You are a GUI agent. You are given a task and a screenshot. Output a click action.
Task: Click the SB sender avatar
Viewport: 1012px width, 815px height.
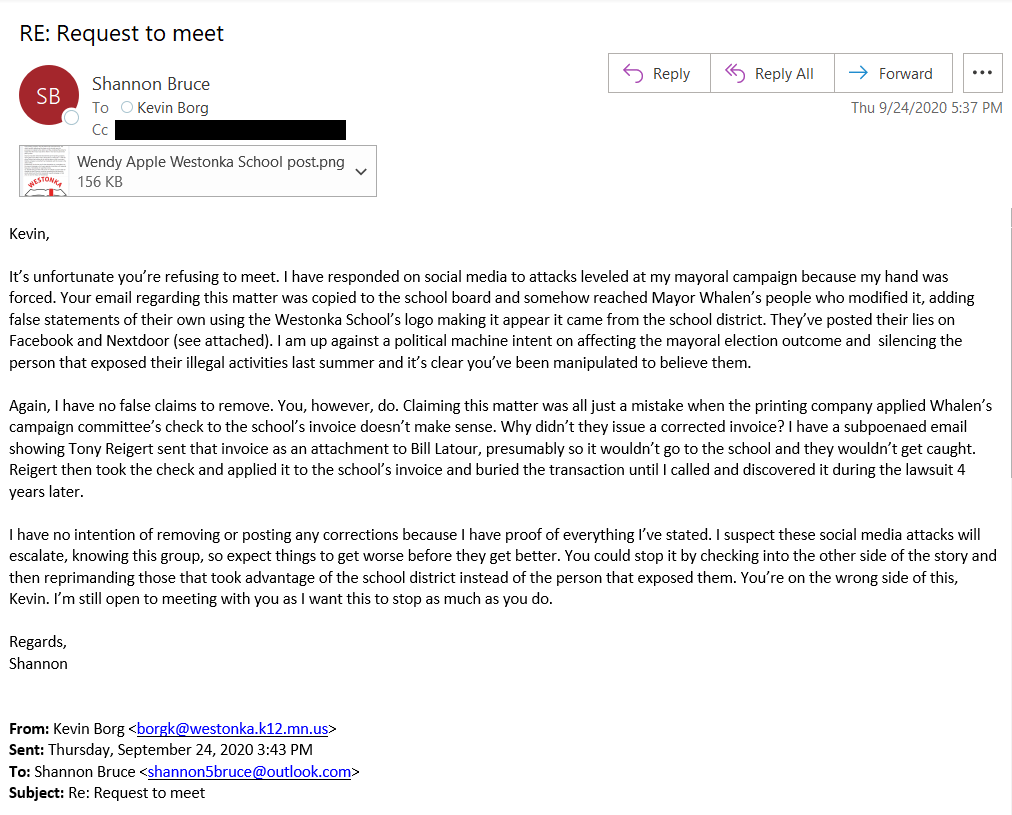(48, 96)
